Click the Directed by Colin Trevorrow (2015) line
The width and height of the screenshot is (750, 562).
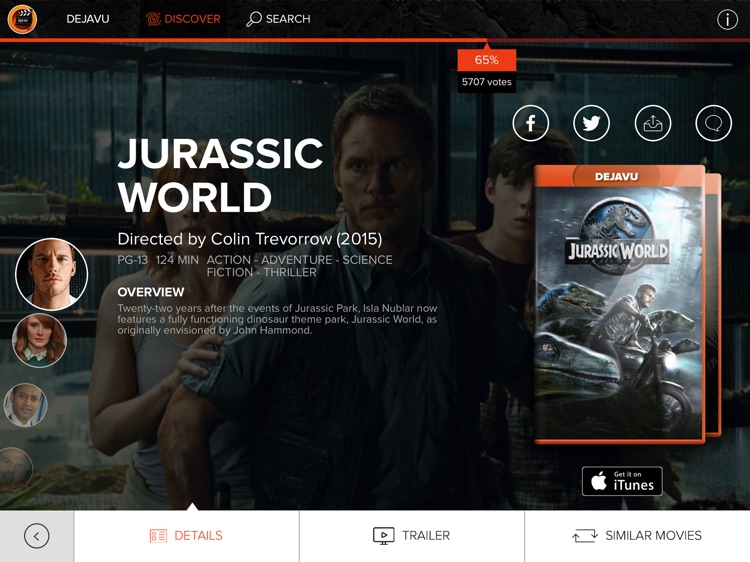tap(250, 239)
